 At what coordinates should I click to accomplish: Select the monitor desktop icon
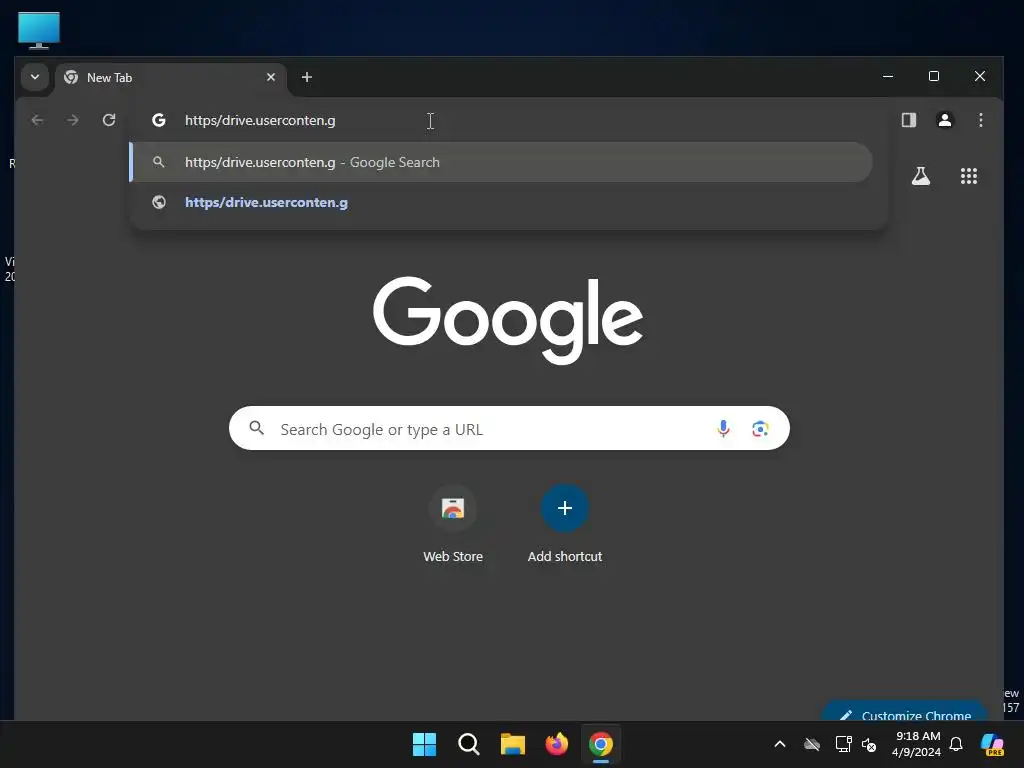coord(39,30)
